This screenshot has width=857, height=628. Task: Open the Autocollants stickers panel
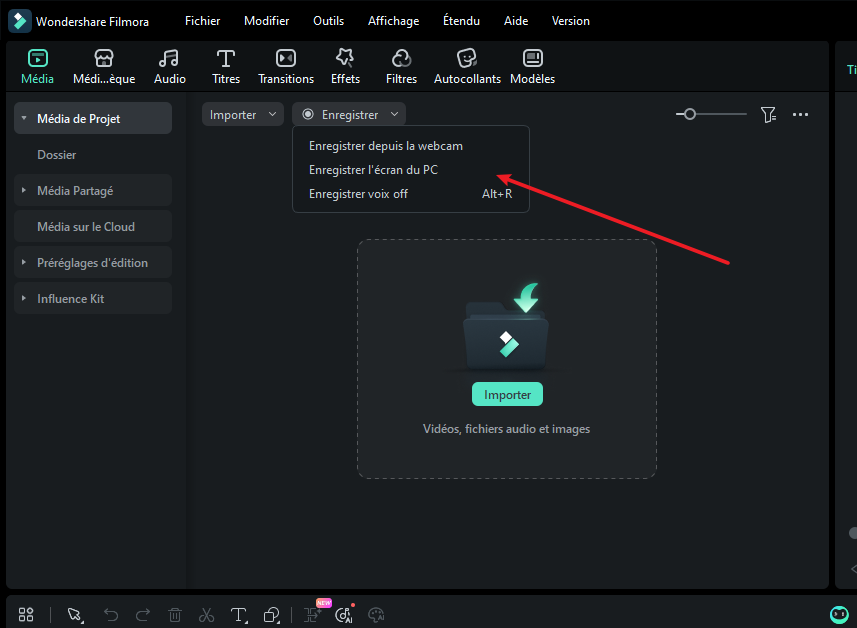pyautogui.click(x=467, y=59)
